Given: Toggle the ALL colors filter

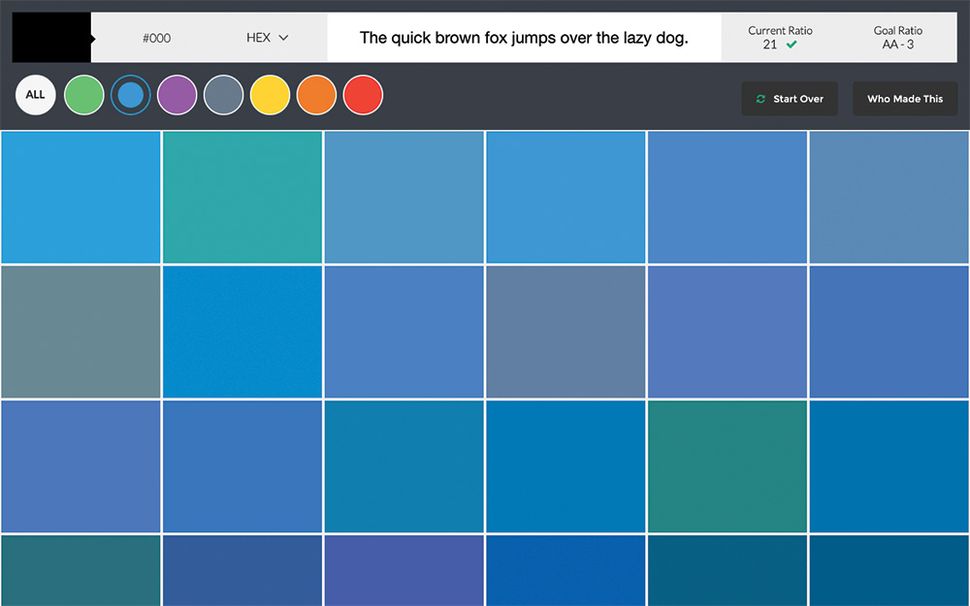Looking at the screenshot, I should click(x=35, y=94).
